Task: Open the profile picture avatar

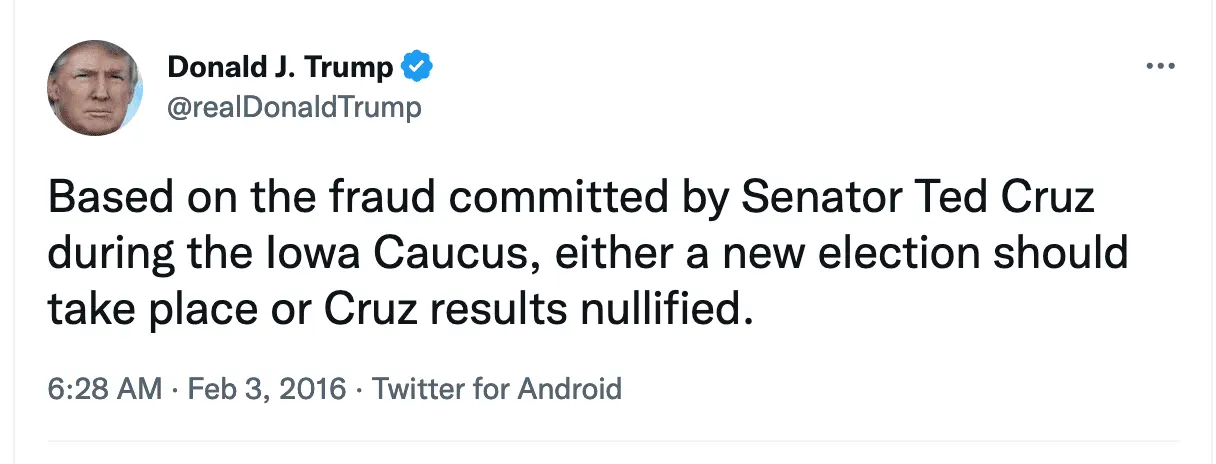Action: (95, 88)
